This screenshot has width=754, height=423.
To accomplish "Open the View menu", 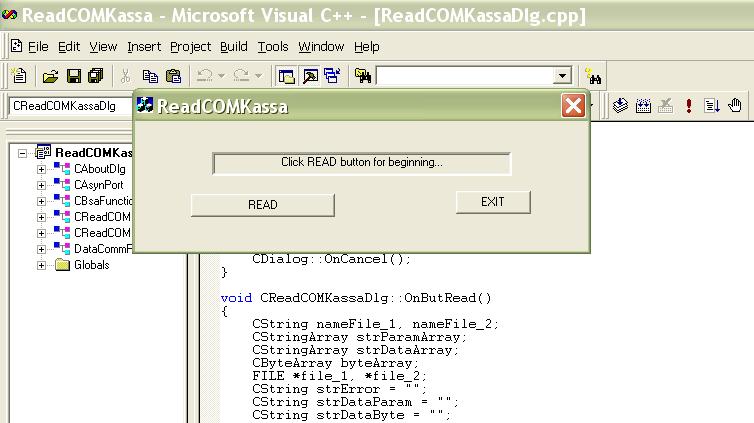I will point(103,47).
